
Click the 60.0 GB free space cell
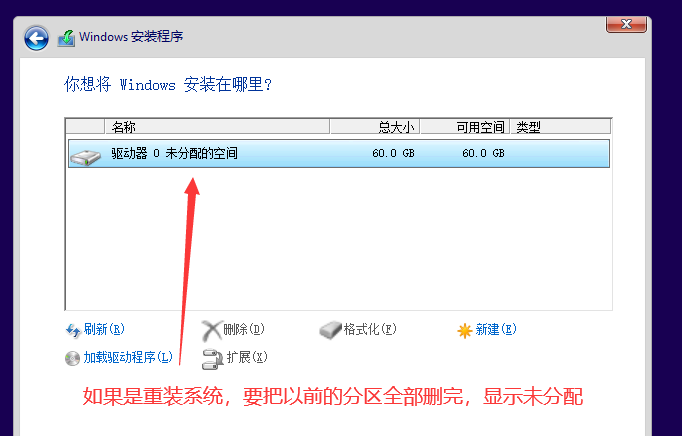click(x=483, y=153)
